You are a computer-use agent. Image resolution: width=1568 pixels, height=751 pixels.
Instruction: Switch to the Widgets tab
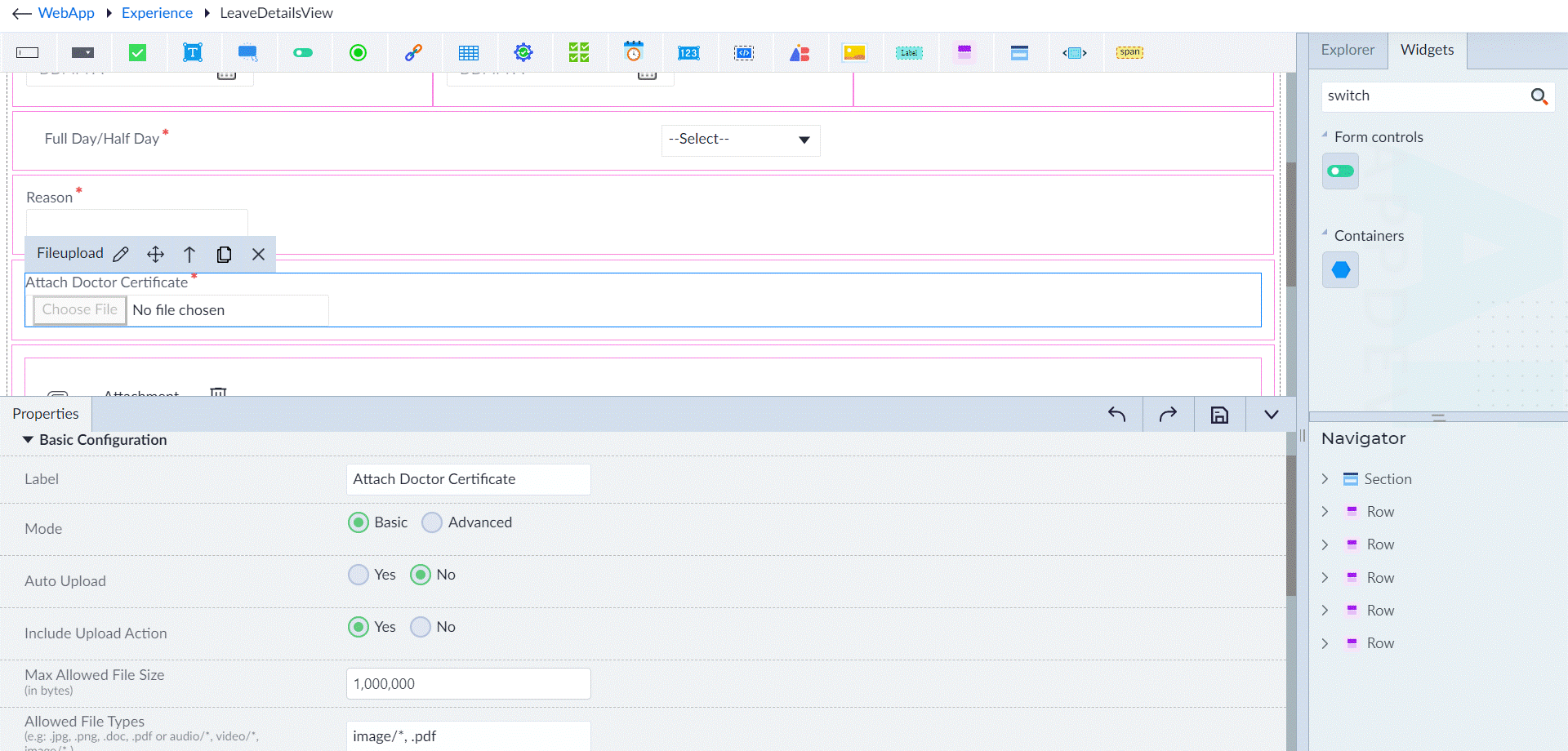point(1427,50)
